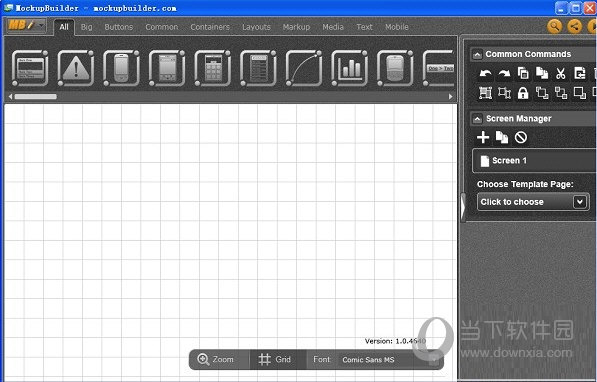Image resolution: width=597 pixels, height=382 pixels.
Task: Collapse the Common Commands panel
Action: (477, 54)
